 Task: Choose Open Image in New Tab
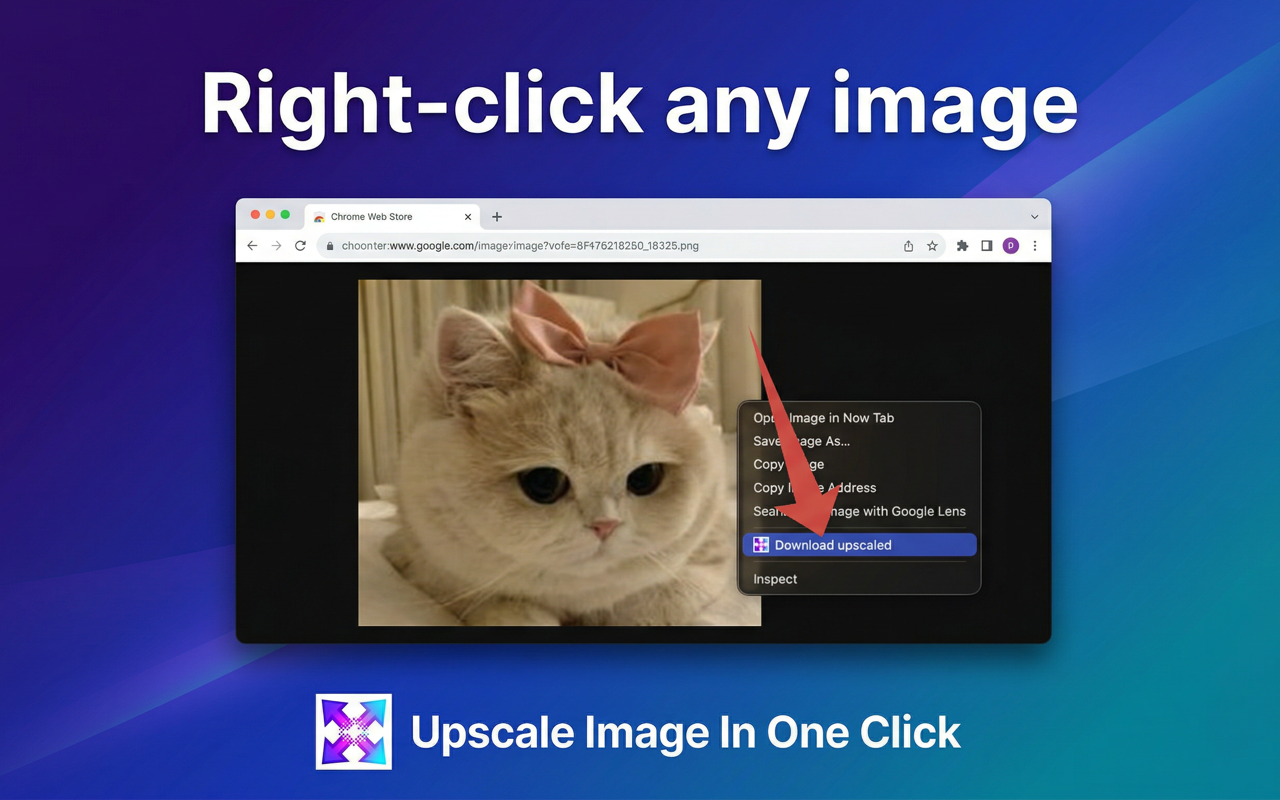[x=860, y=418]
